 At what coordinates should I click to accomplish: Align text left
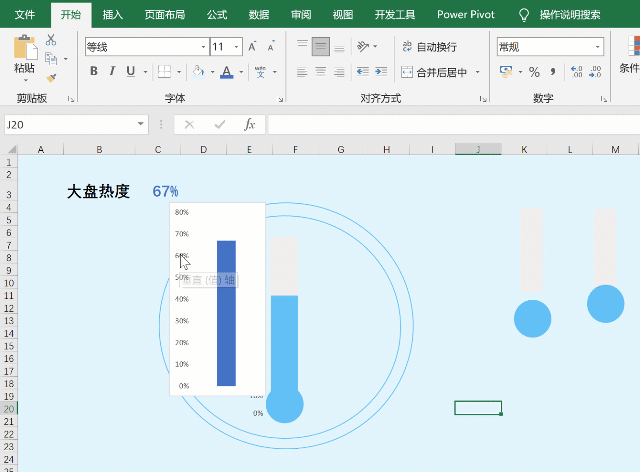[x=302, y=72]
